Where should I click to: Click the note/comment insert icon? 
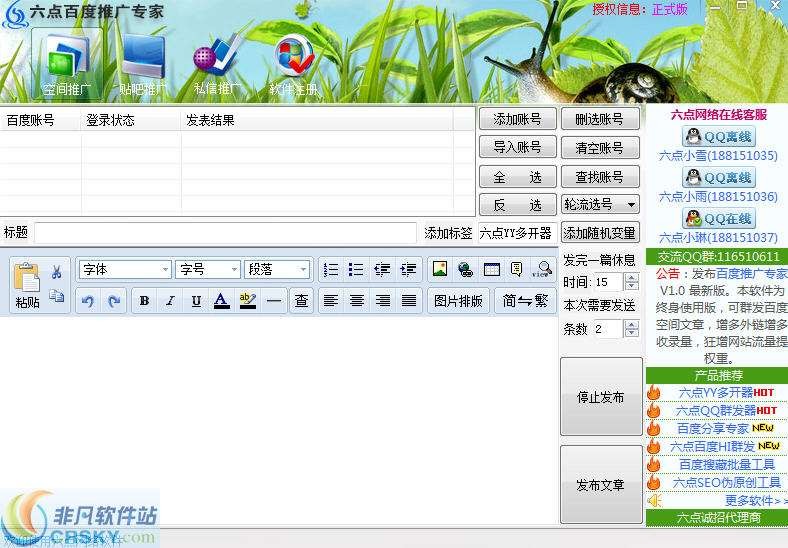coord(516,269)
